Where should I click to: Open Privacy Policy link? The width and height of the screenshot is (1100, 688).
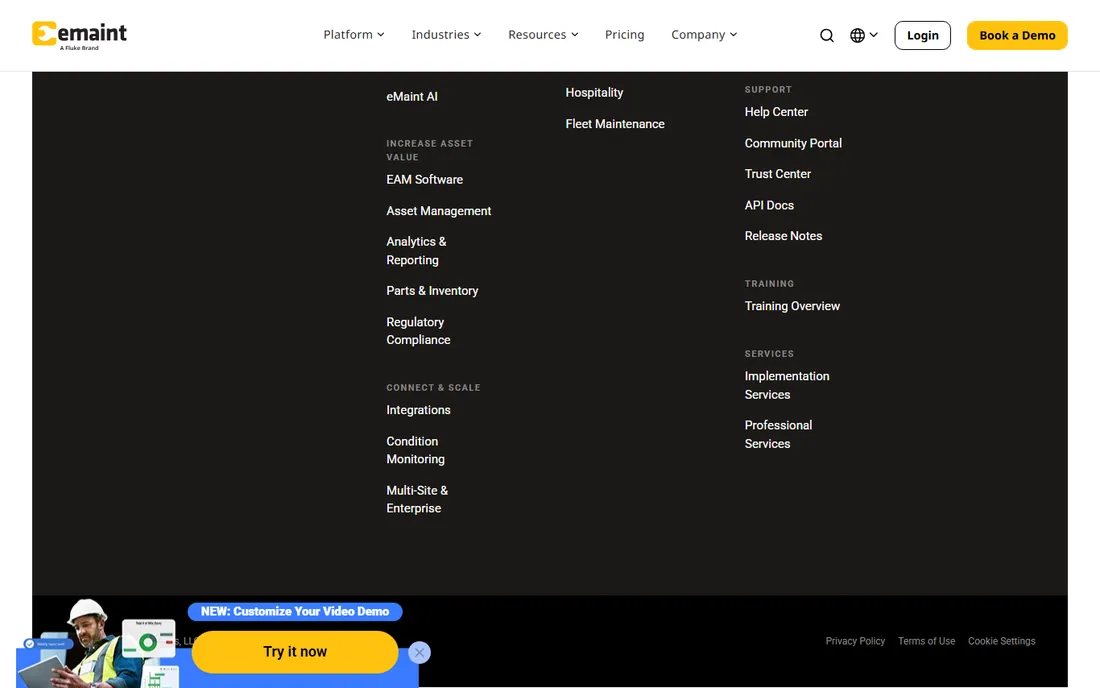pos(855,641)
